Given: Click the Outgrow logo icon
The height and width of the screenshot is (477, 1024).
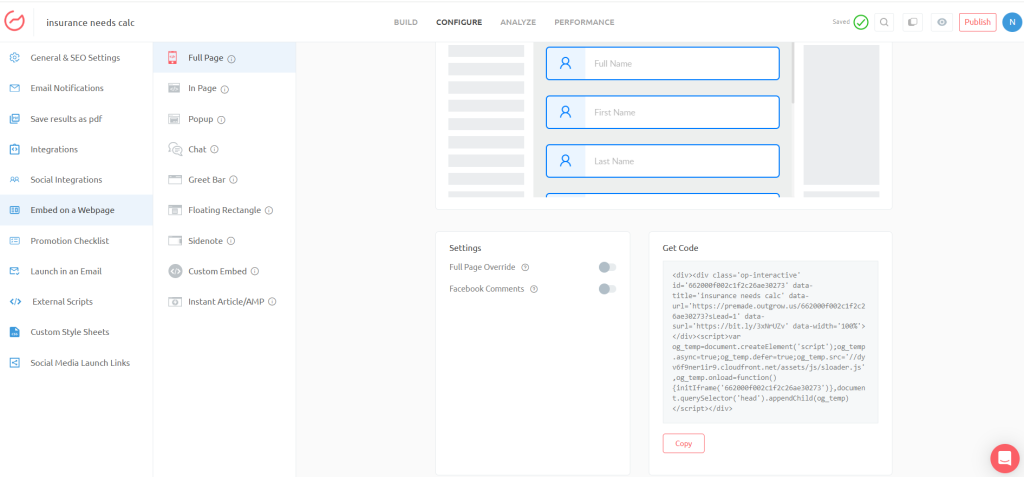Looking at the screenshot, I should tap(15, 22).
